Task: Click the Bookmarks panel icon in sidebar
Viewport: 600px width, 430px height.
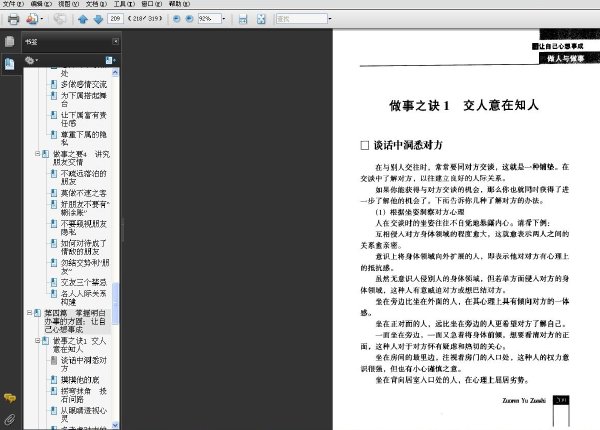Action: tap(10, 64)
